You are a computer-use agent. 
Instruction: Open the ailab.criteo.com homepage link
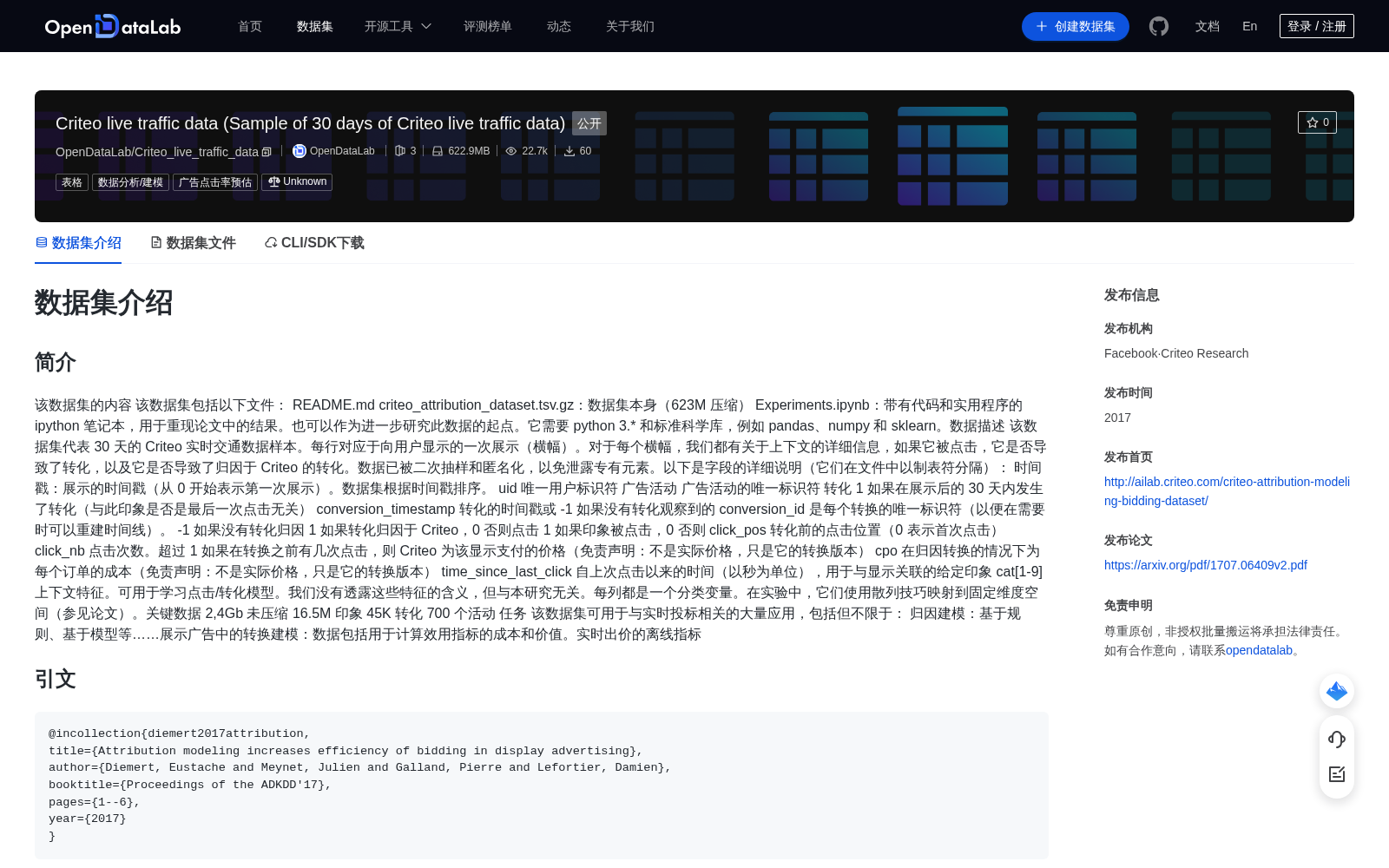pos(1227,491)
